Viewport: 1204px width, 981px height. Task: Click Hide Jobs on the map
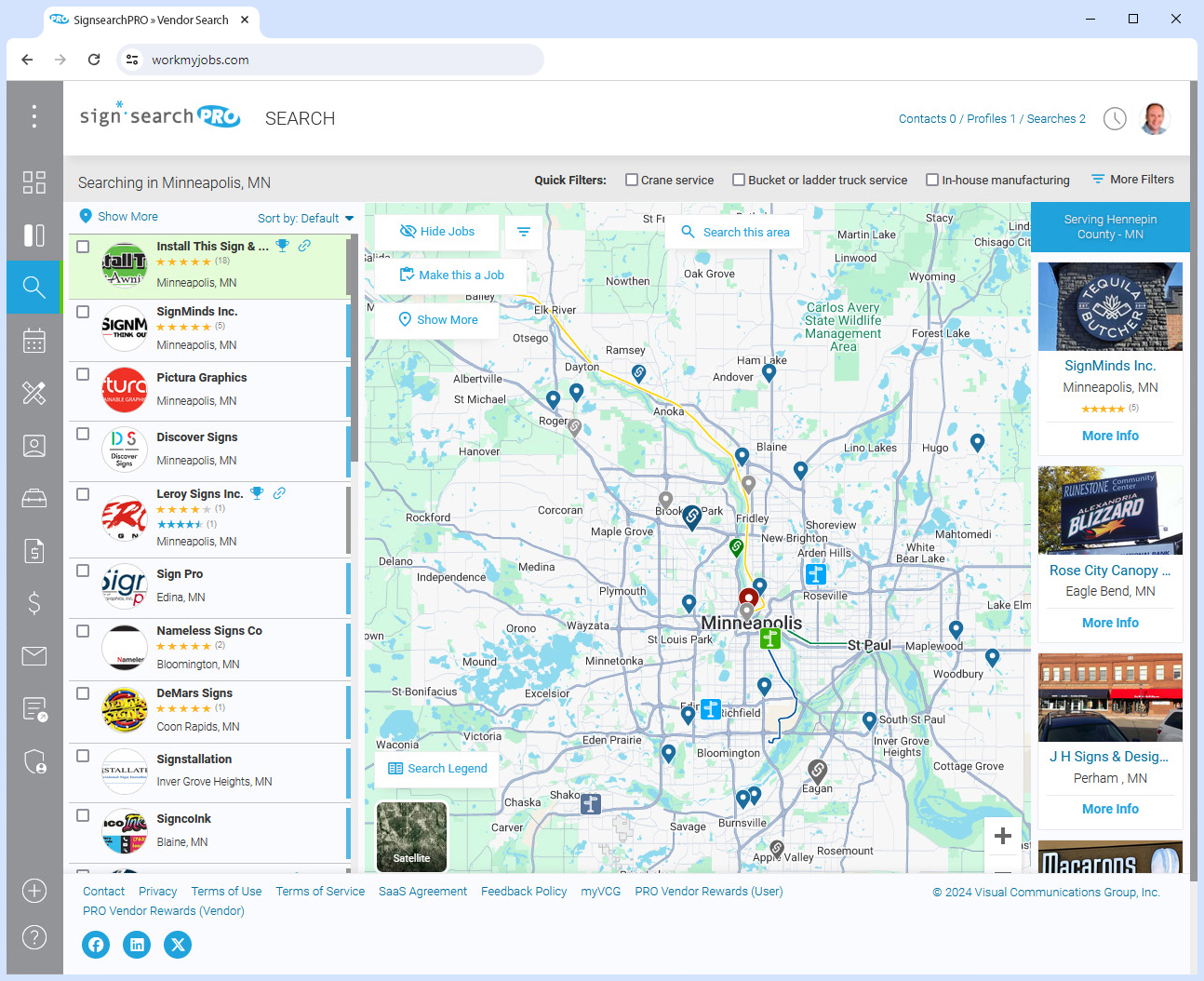437,232
